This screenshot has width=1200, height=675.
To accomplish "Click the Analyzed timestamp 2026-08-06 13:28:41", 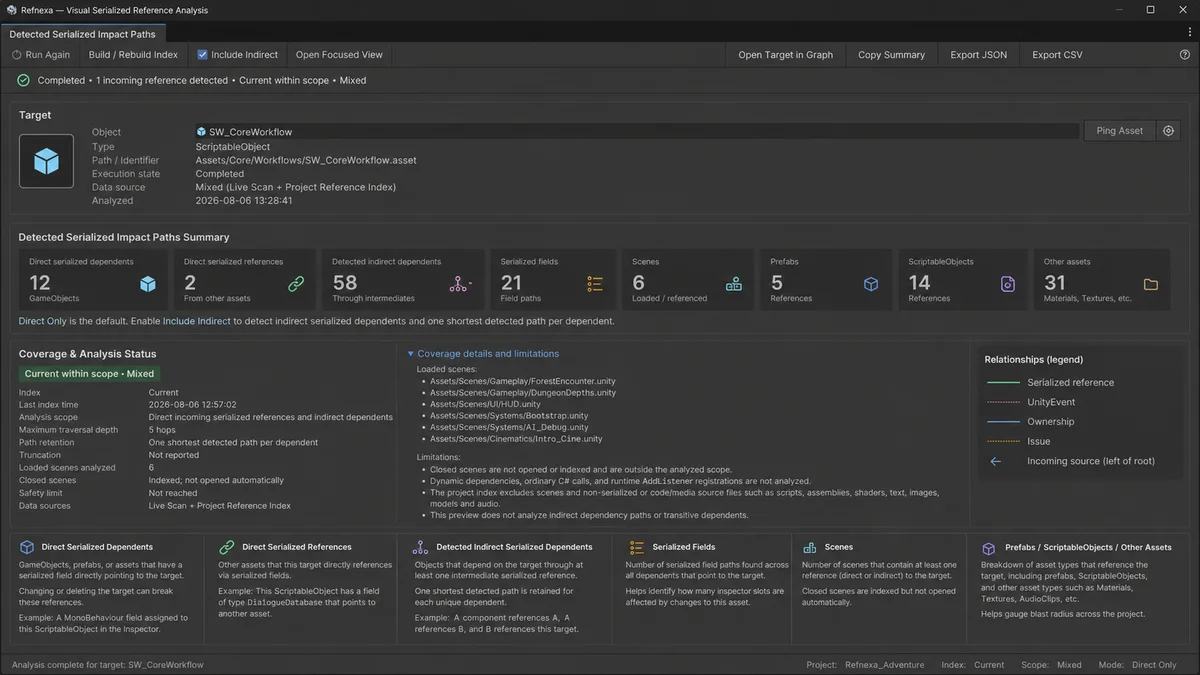I will (x=244, y=200).
